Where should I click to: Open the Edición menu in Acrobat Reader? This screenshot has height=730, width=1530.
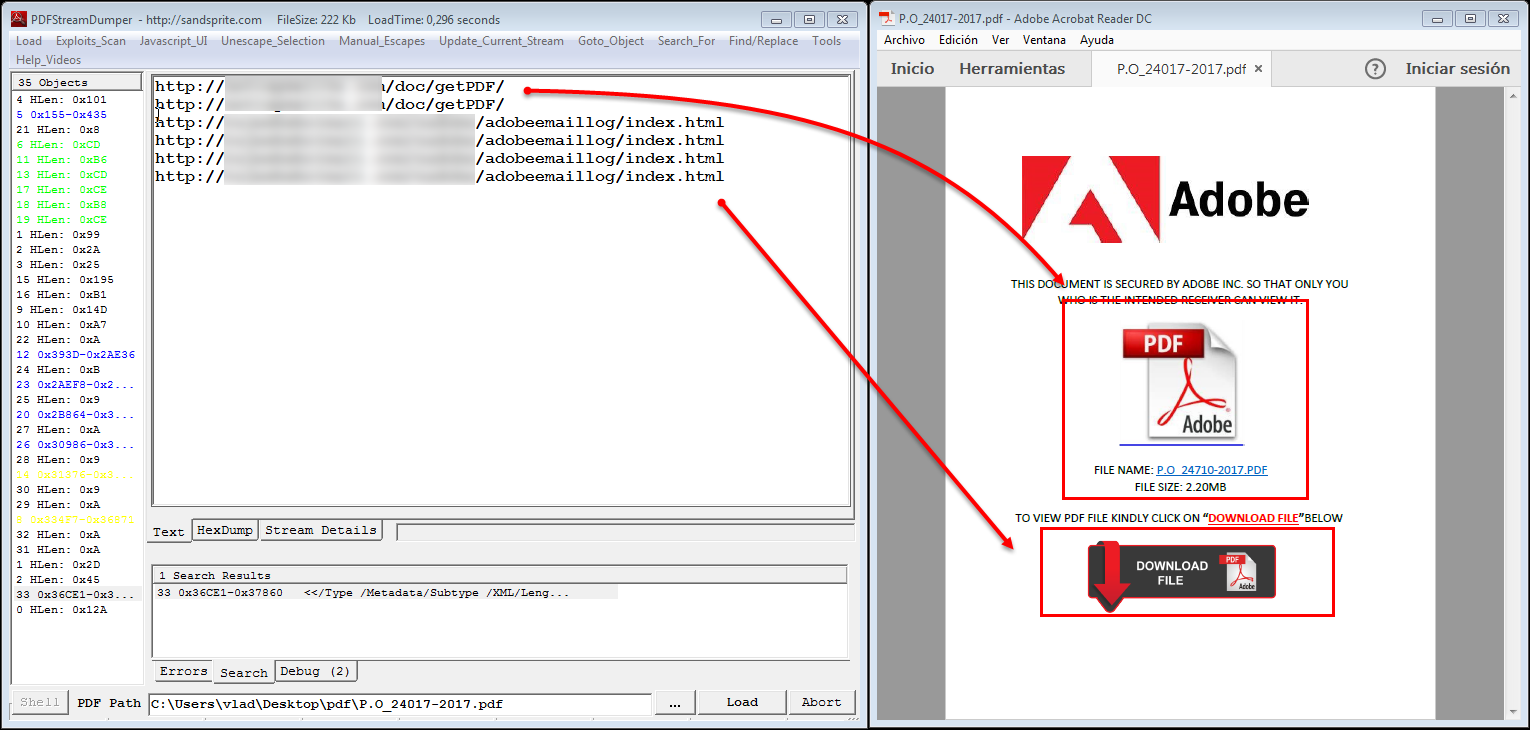tap(958, 40)
